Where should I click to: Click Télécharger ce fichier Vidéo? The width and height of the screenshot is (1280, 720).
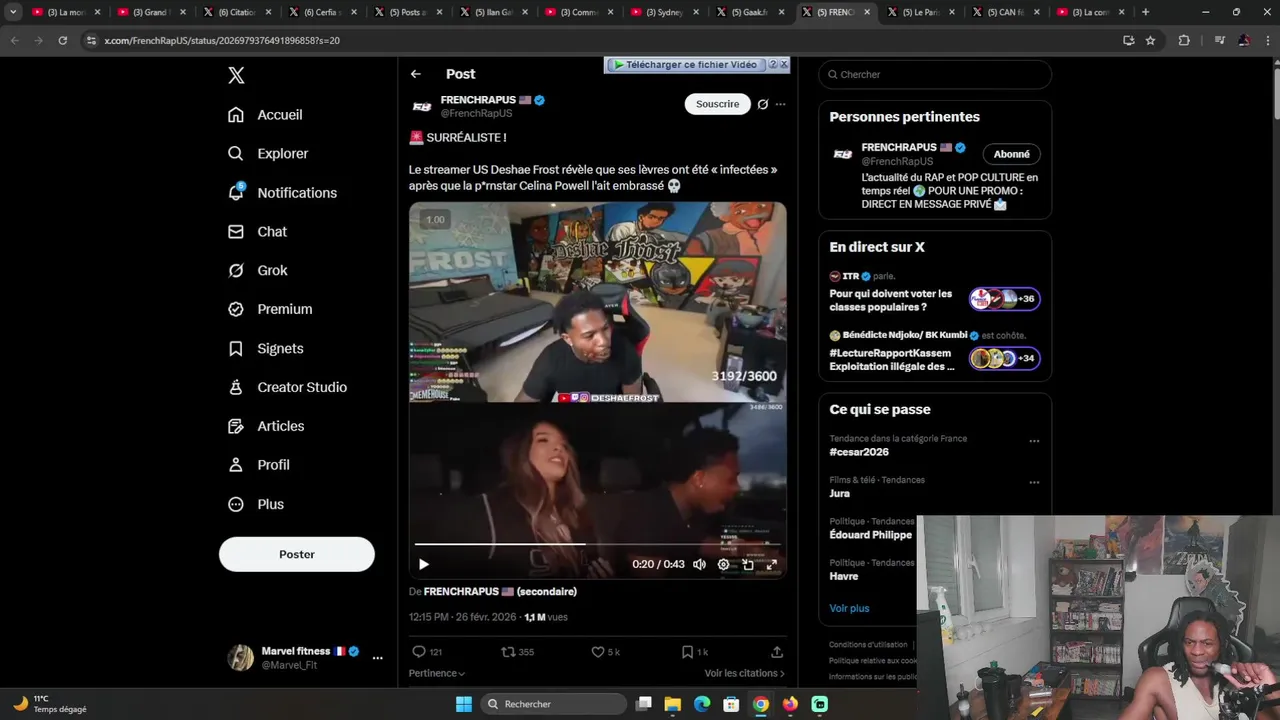coord(685,64)
